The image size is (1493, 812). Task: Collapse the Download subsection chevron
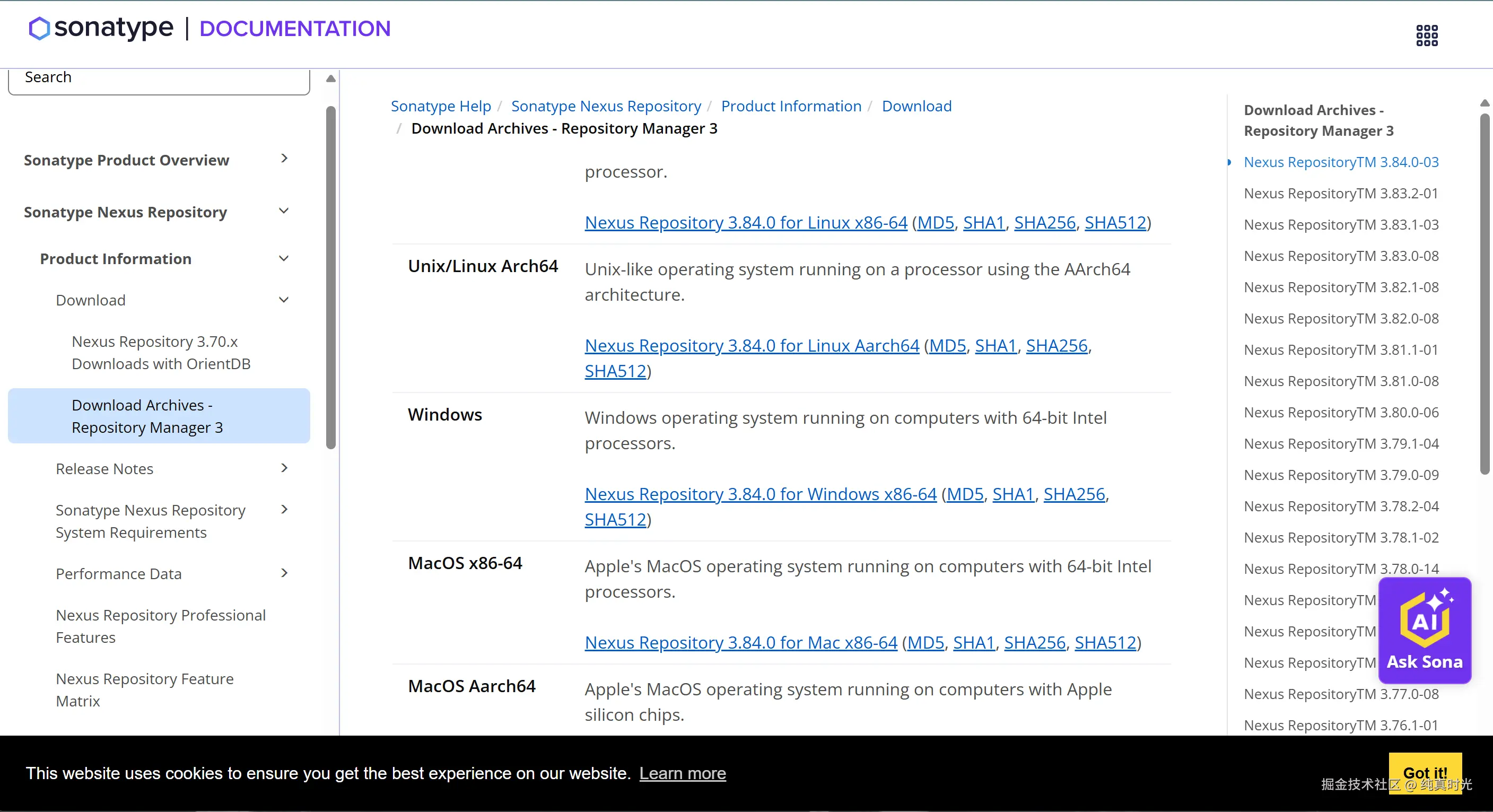click(x=284, y=300)
